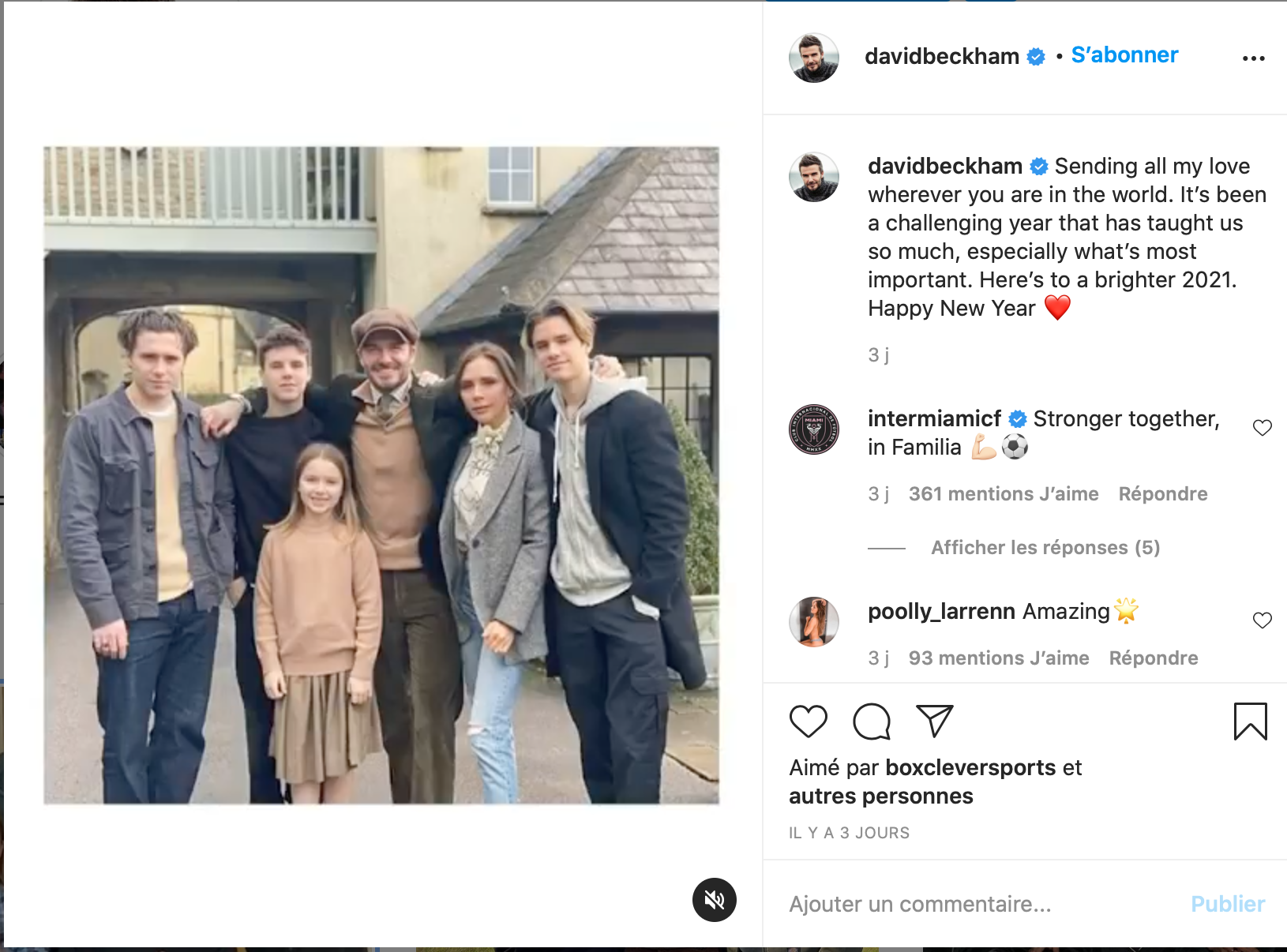This screenshot has height=952, width=1287.
Task: Save post with bookmark icon
Action: click(x=1250, y=721)
